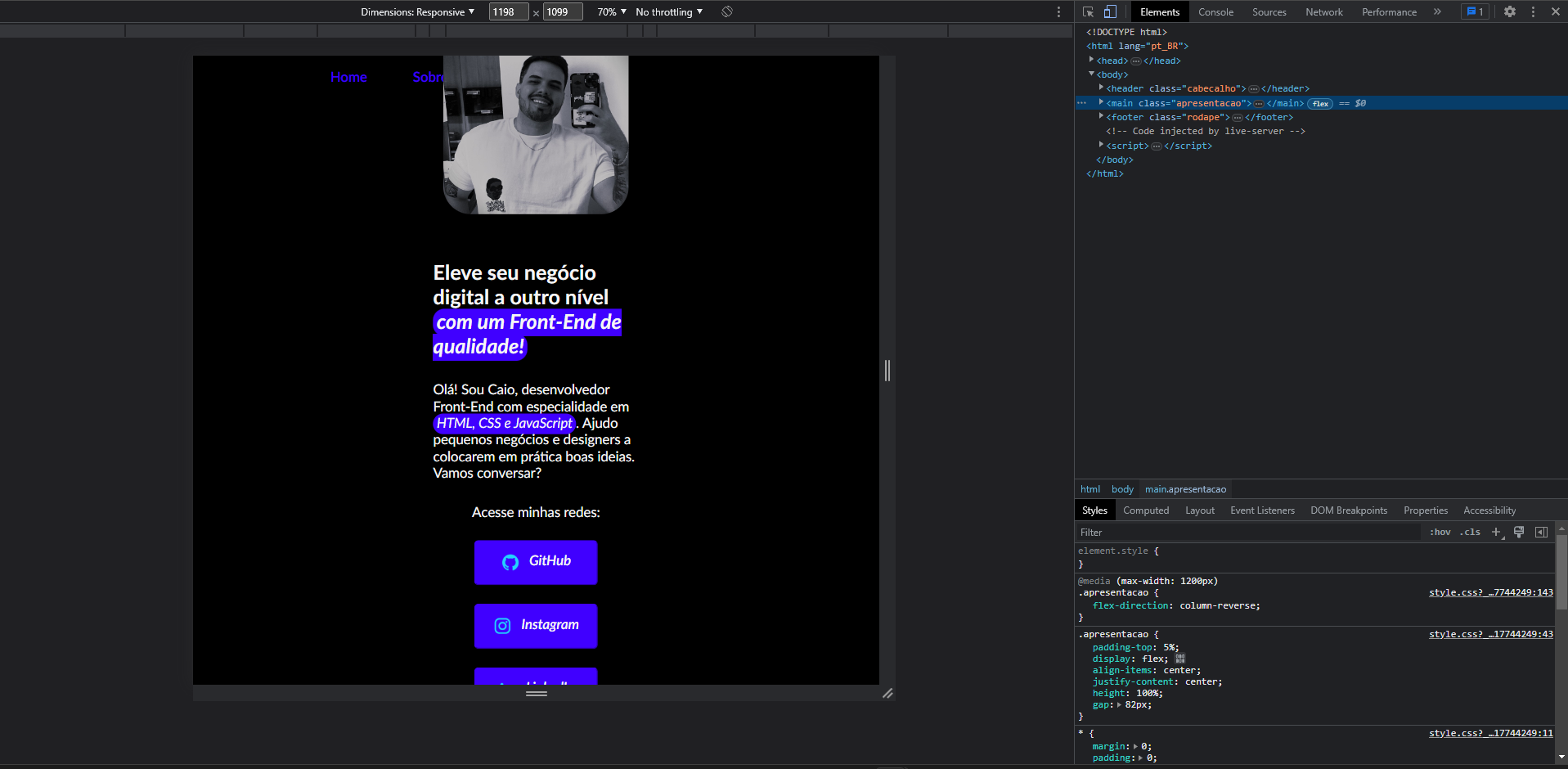Click the viewport width field showing 1198
The width and height of the screenshot is (1568, 769).
pos(509,11)
